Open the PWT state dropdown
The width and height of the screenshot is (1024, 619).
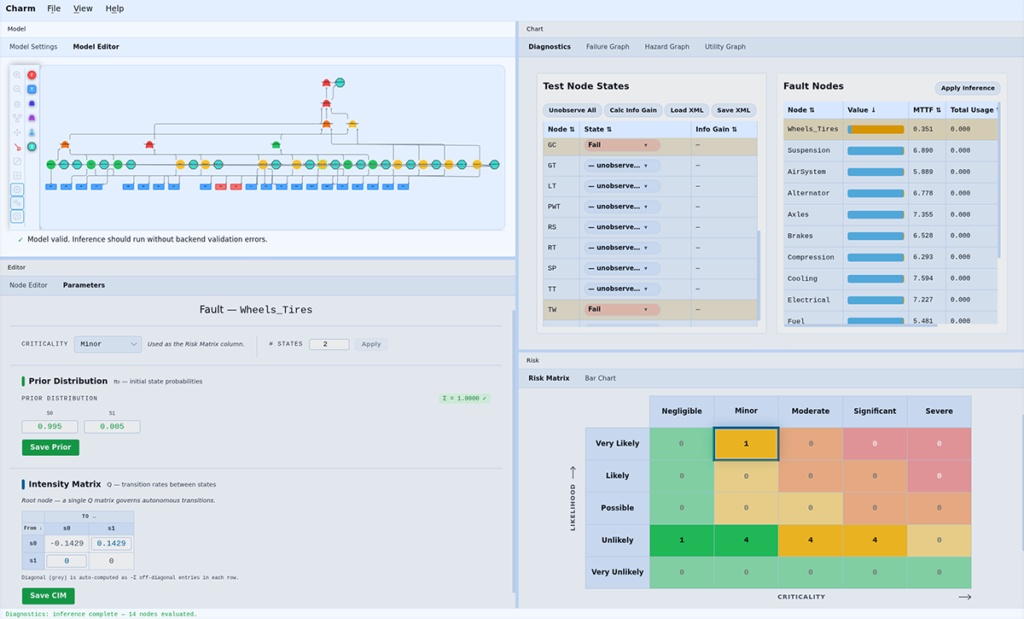[622, 206]
